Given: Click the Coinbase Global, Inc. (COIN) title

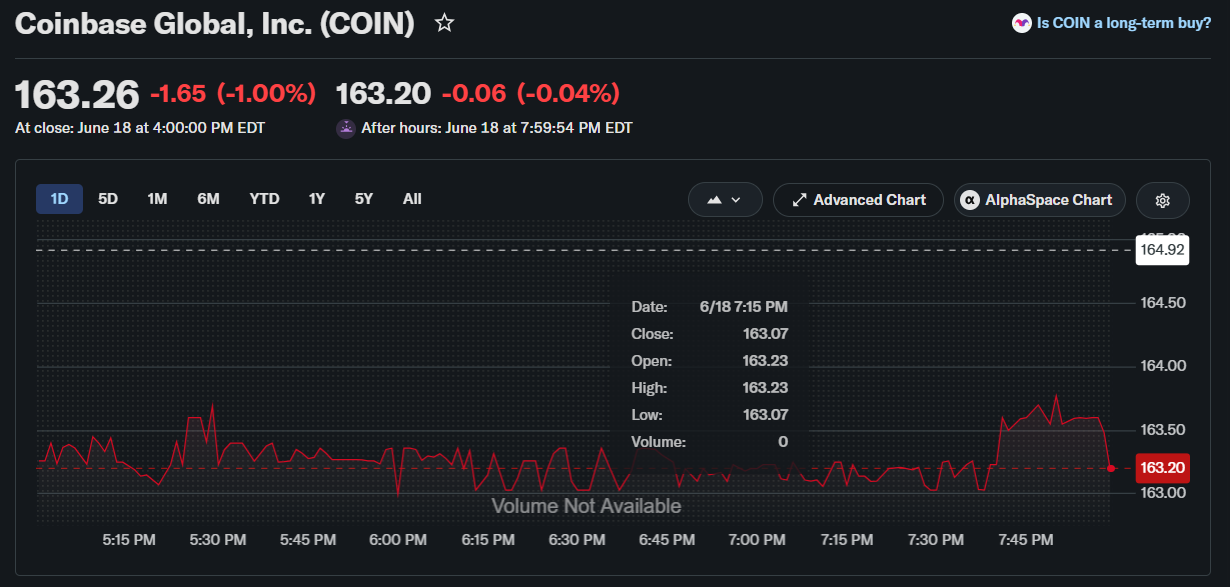Looking at the screenshot, I should (x=215, y=25).
